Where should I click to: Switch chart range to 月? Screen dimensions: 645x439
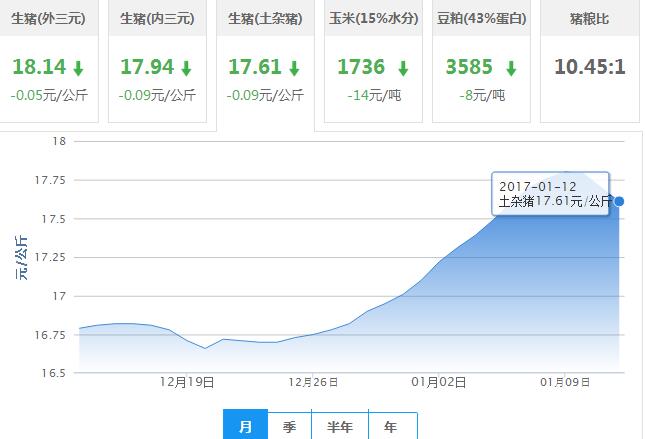tap(246, 425)
